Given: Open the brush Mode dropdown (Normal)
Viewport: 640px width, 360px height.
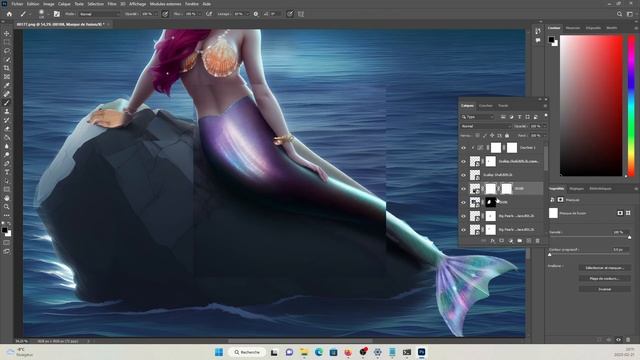Looking at the screenshot, I should click(100, 14).
